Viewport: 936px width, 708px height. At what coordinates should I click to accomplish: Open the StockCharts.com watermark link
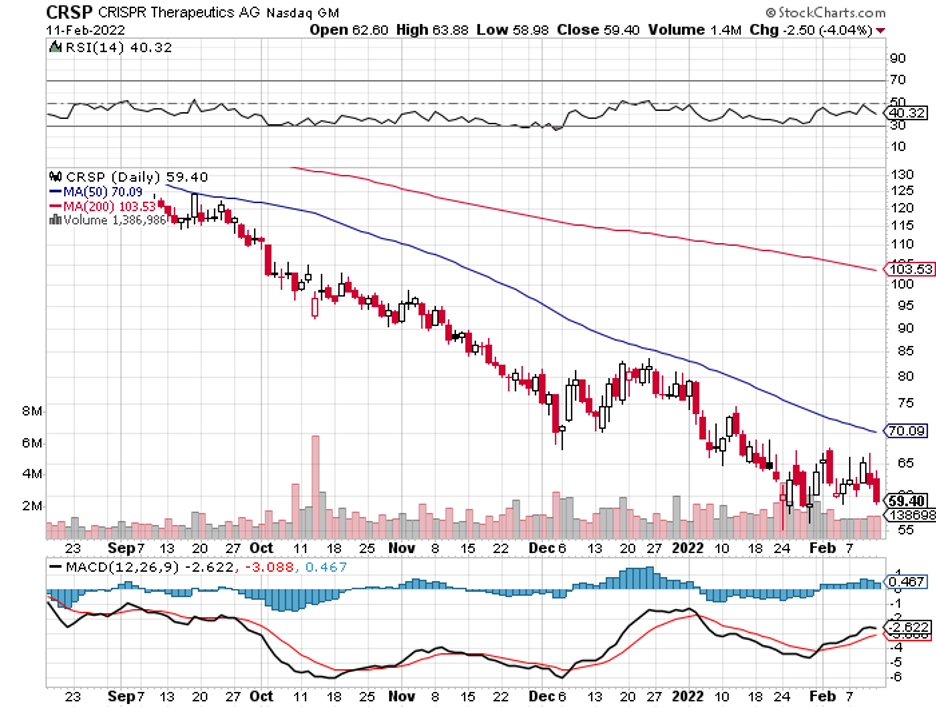pyautogui.click(x=832, y=13)
